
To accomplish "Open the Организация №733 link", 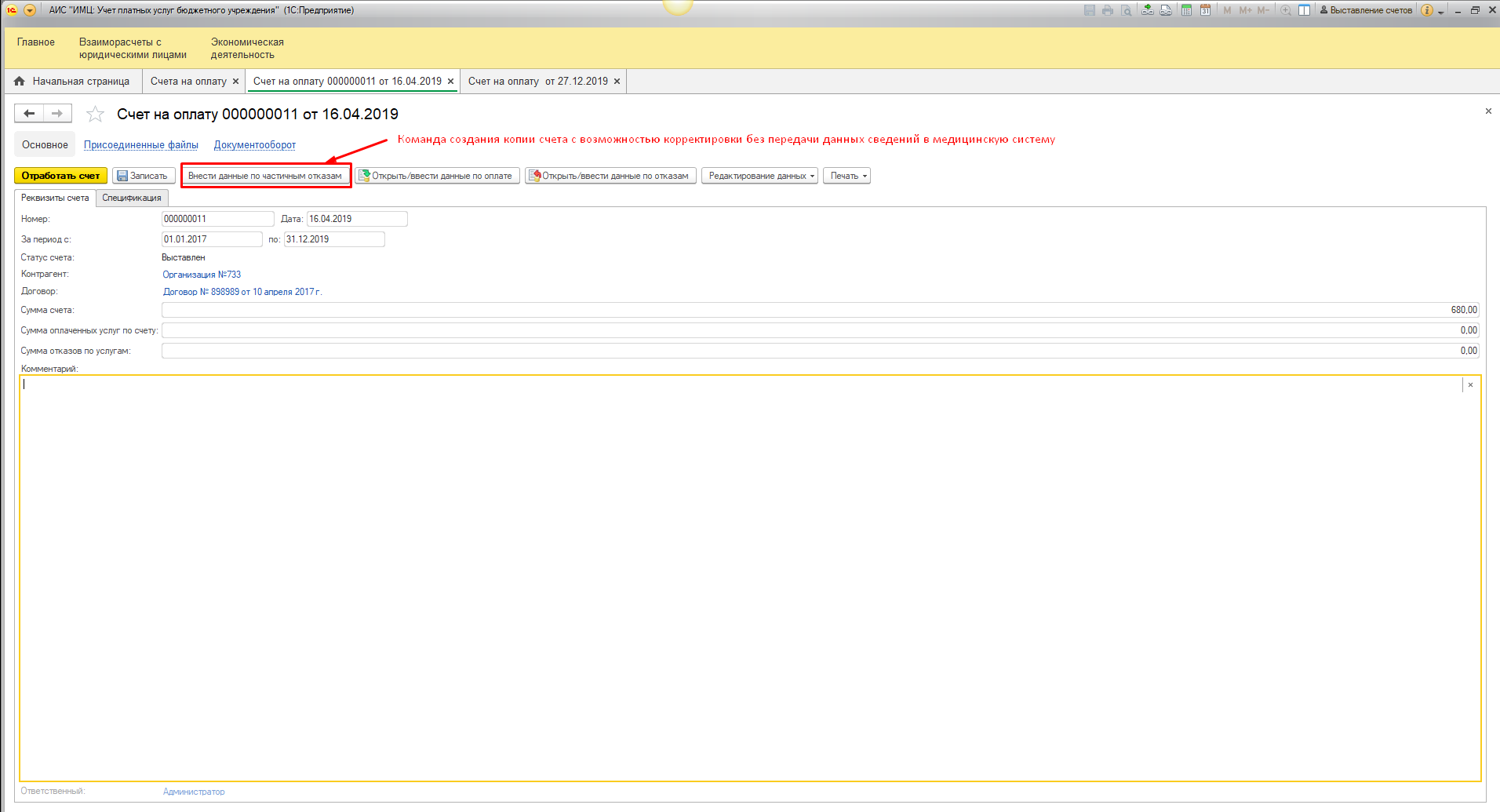I will click(202, 275).
